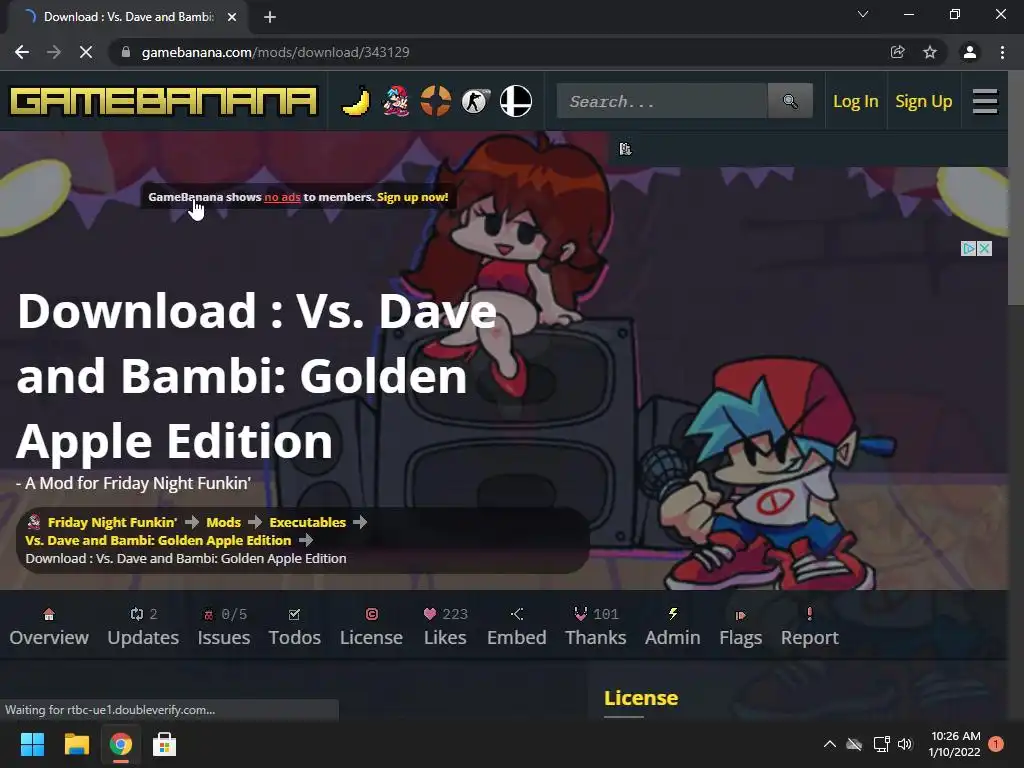Open Executables breadcrumb link

[308, 522]
